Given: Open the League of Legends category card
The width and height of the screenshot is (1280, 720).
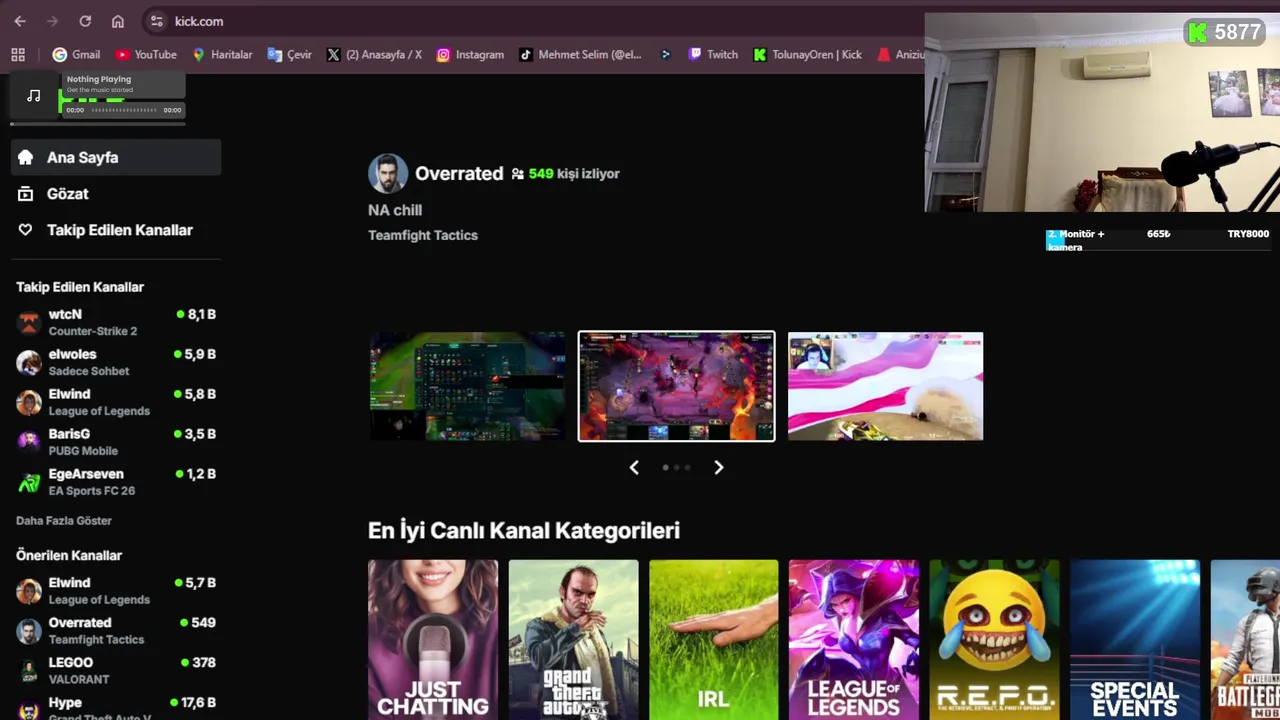Looking at the screenshot, I should (x=854, y=640).
